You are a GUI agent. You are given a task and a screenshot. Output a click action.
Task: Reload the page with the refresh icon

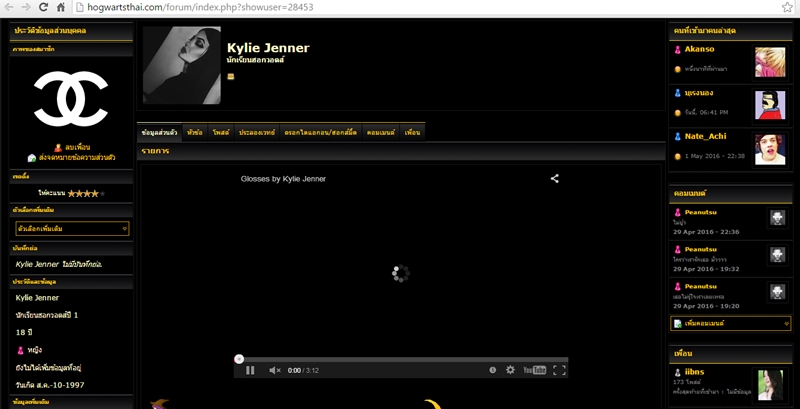(x=43, y=7)
